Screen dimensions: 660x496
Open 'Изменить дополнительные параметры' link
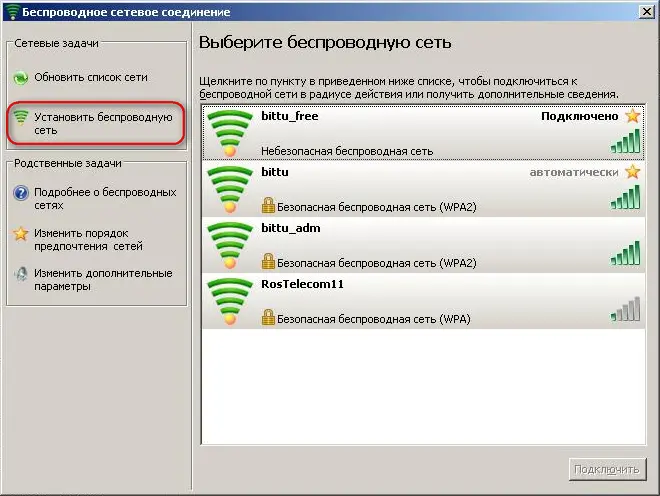click(x=103, y=280)
